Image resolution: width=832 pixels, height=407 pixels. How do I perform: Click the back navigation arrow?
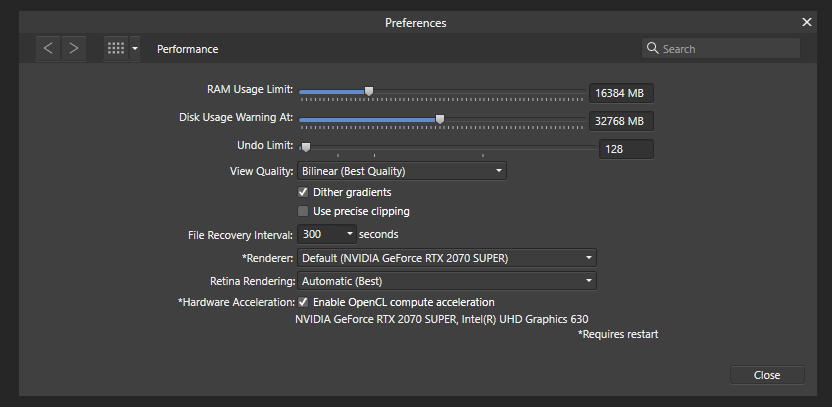[x=49, y=48]
